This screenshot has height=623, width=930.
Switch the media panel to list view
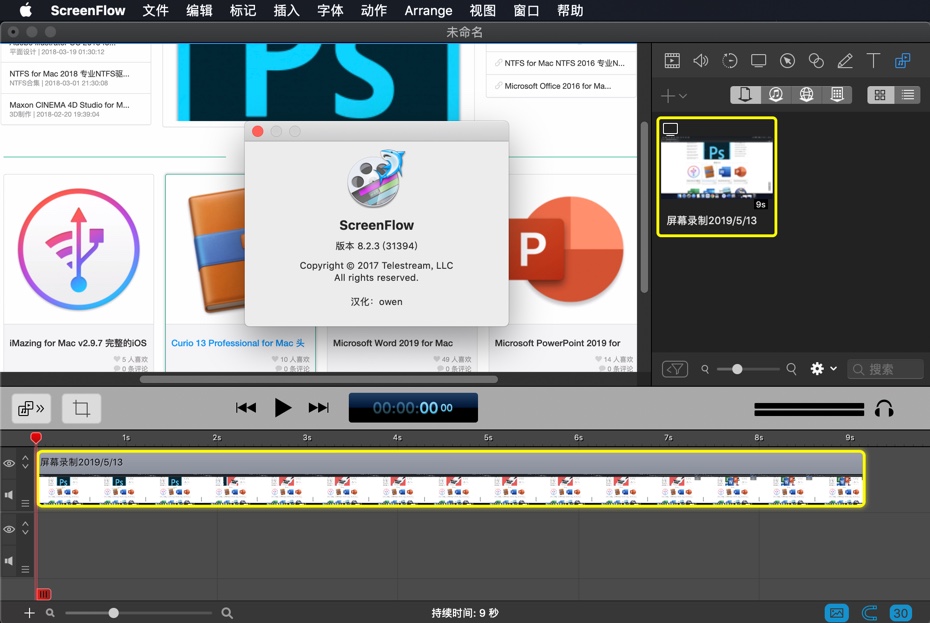907,94
